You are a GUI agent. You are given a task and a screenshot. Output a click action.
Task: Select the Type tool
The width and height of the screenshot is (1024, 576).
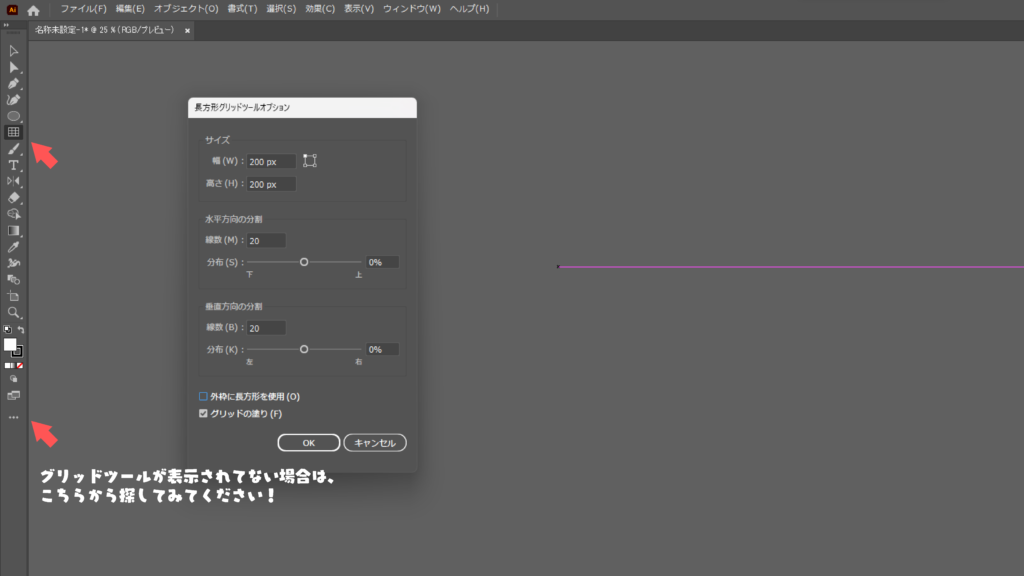[14, 165]
